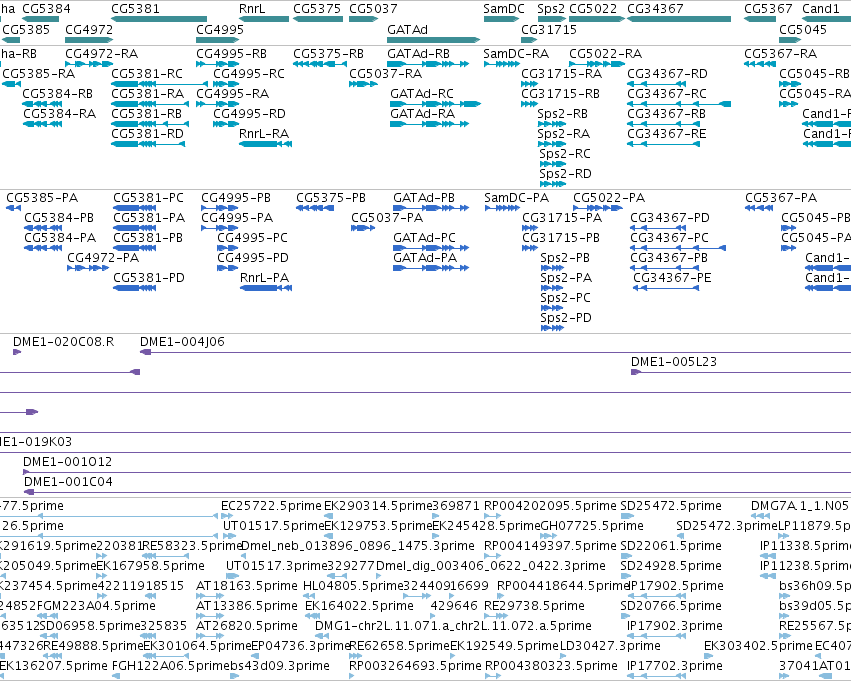Select transcript Sps2-RB

562,114
